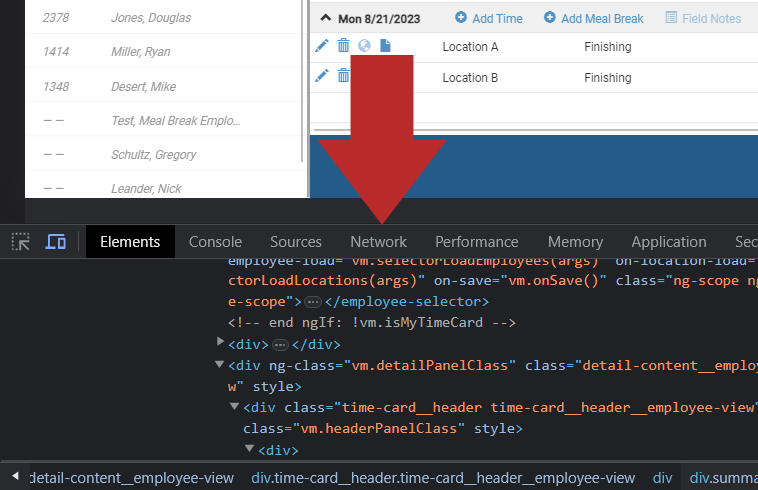
Task: Open the document icon for Location A
Action: (x=385, y=45)
